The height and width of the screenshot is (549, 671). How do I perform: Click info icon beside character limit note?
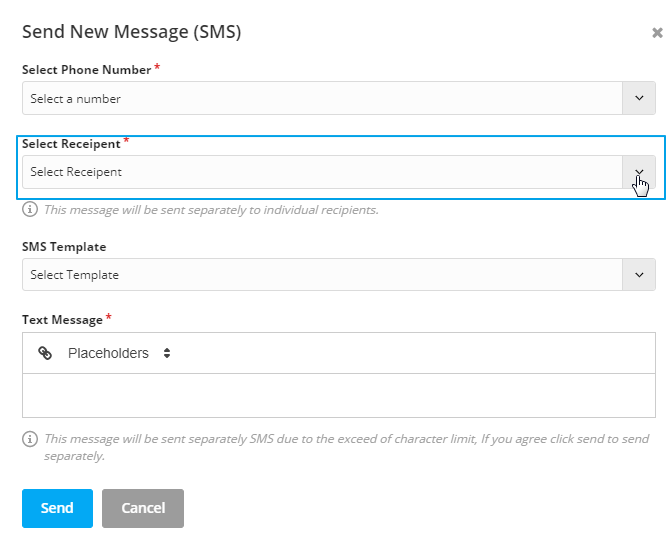tap(30, 439)
